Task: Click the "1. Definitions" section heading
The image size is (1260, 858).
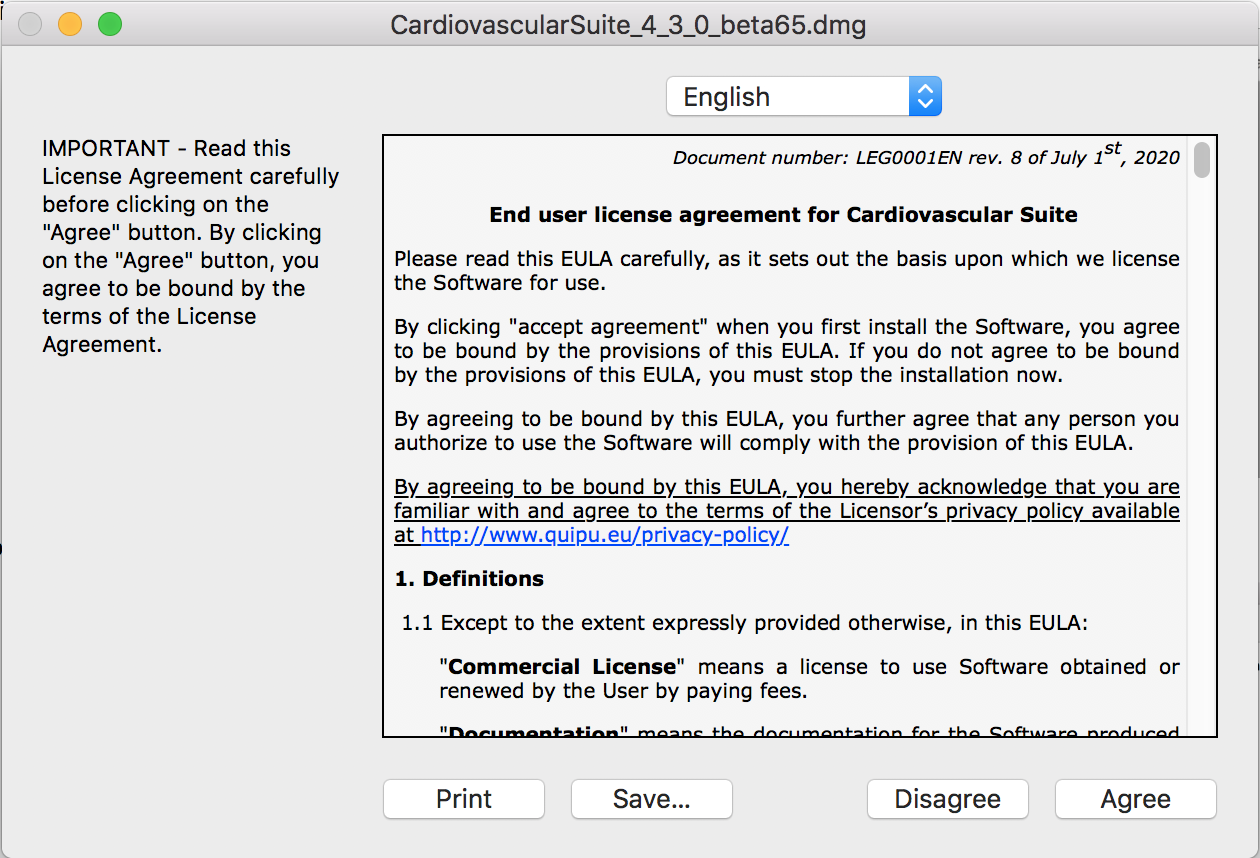Action: click(x=469, y=579)
